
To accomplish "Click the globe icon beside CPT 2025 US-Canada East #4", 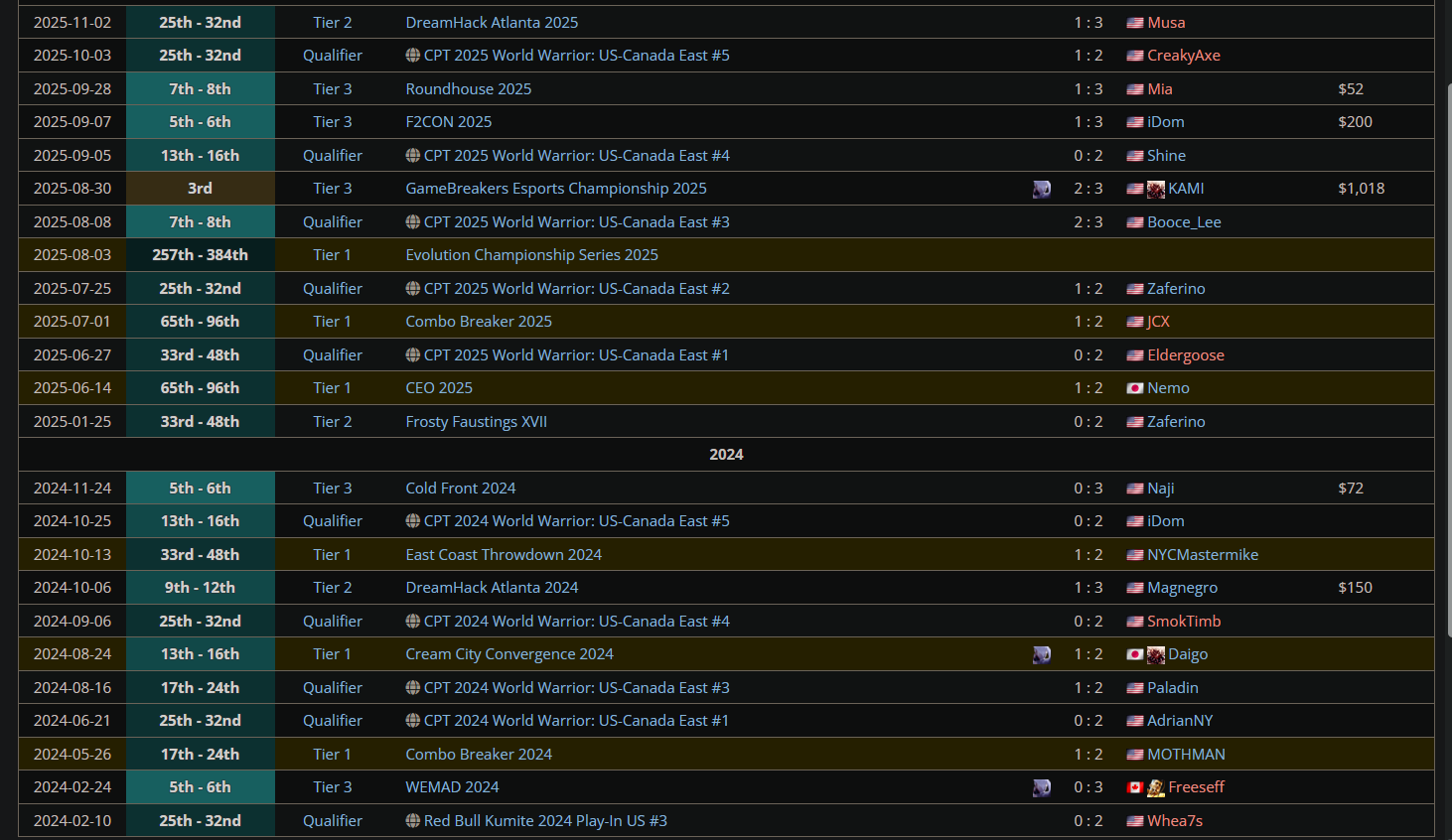I will (x=413, y=155).
